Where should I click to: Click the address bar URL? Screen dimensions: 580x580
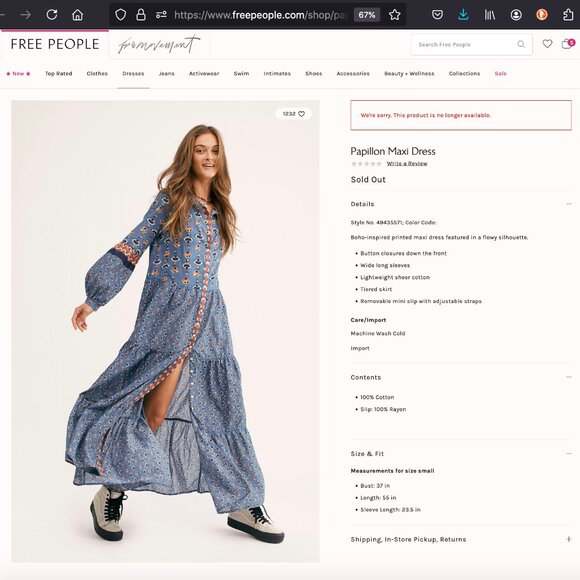[260, 15]
